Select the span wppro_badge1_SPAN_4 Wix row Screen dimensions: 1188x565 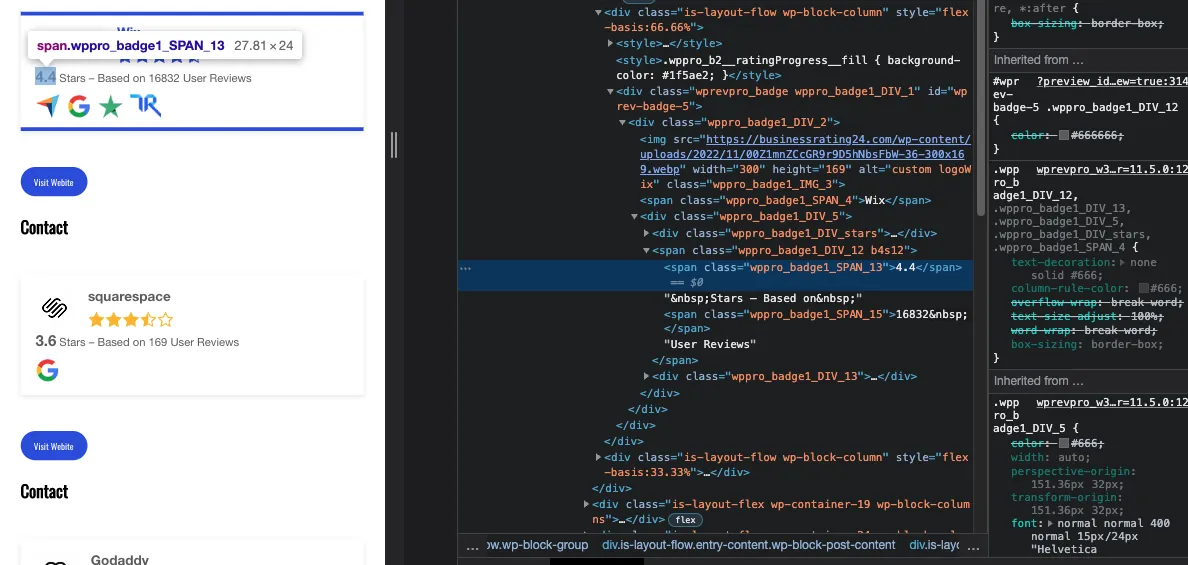coord(786,201)
